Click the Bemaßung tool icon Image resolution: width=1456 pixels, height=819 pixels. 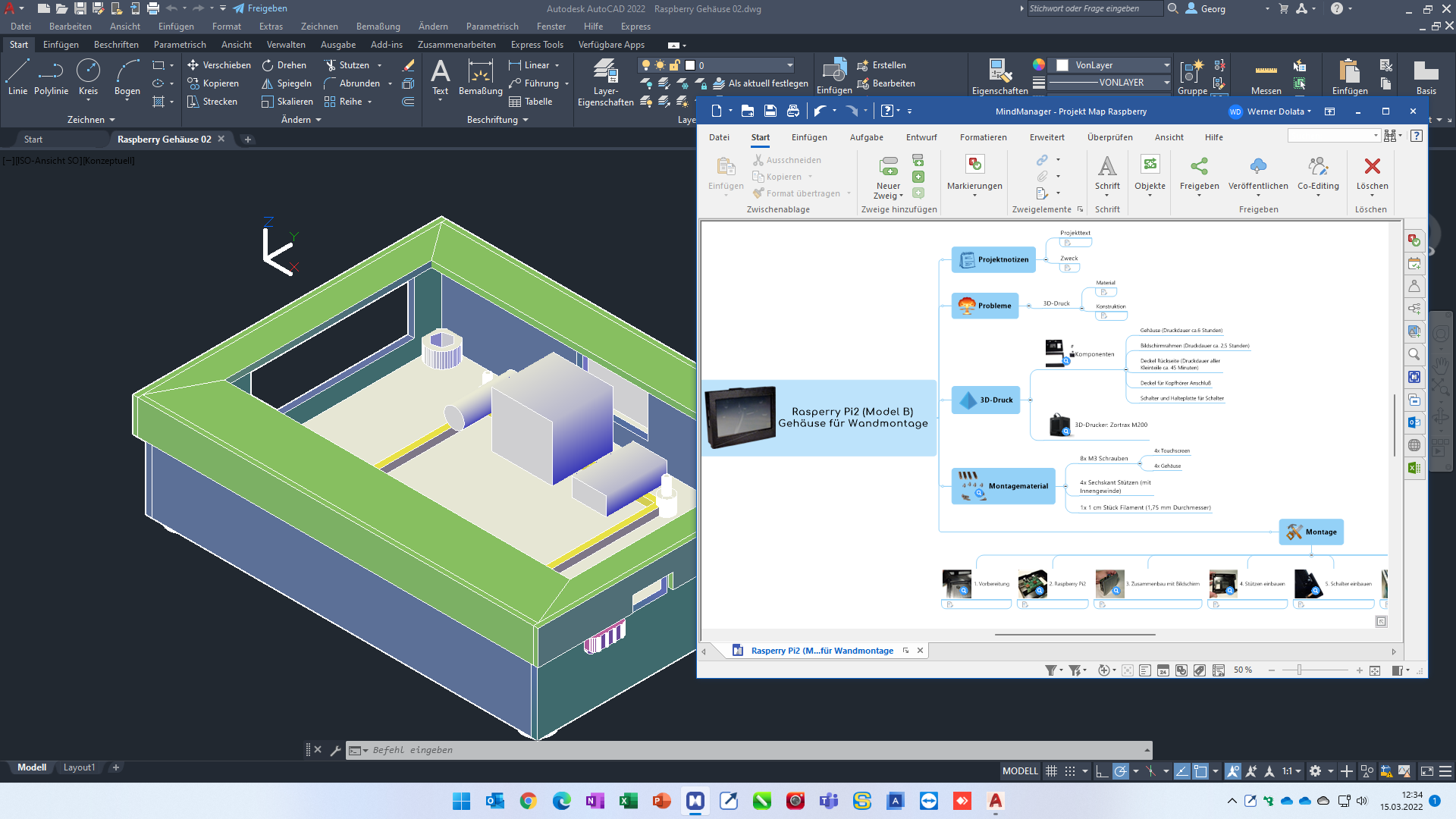pyautogui.click(x=480, y=71)
